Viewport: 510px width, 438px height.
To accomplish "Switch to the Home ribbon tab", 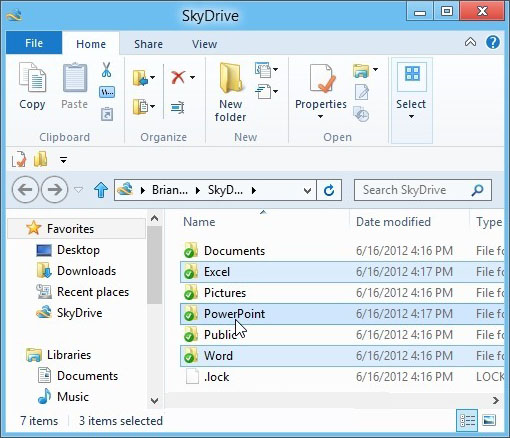I will [91, 44].
